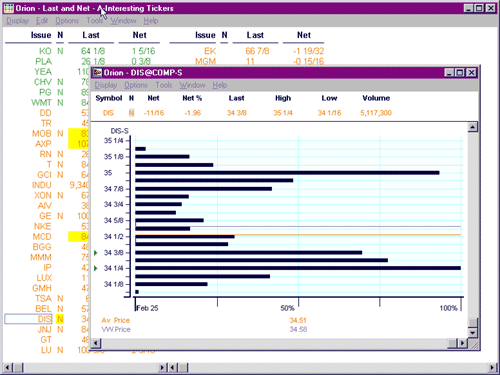Open Window menu in Interesting Tickers window

123,21
